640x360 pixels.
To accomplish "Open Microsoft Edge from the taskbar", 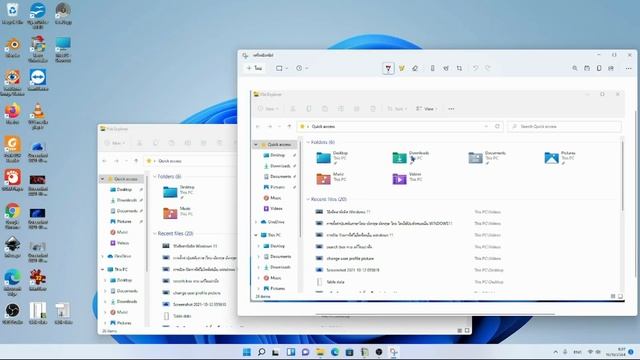I will click(335, 352).
